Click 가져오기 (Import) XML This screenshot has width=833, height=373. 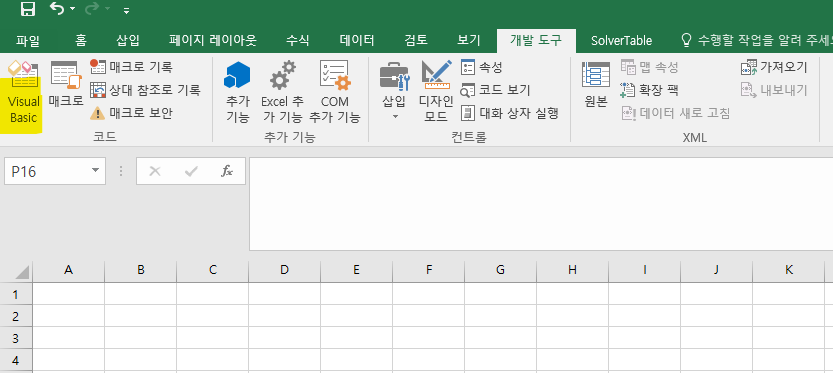[x=774, y=67]
